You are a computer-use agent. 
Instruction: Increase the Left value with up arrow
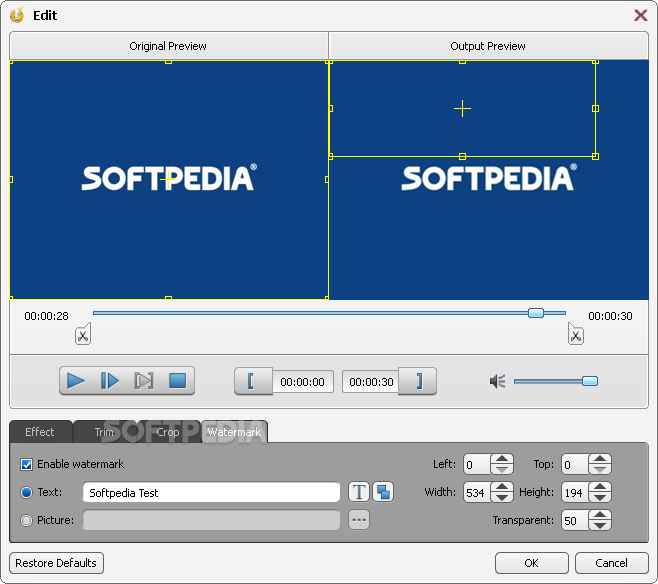[502, 459]
